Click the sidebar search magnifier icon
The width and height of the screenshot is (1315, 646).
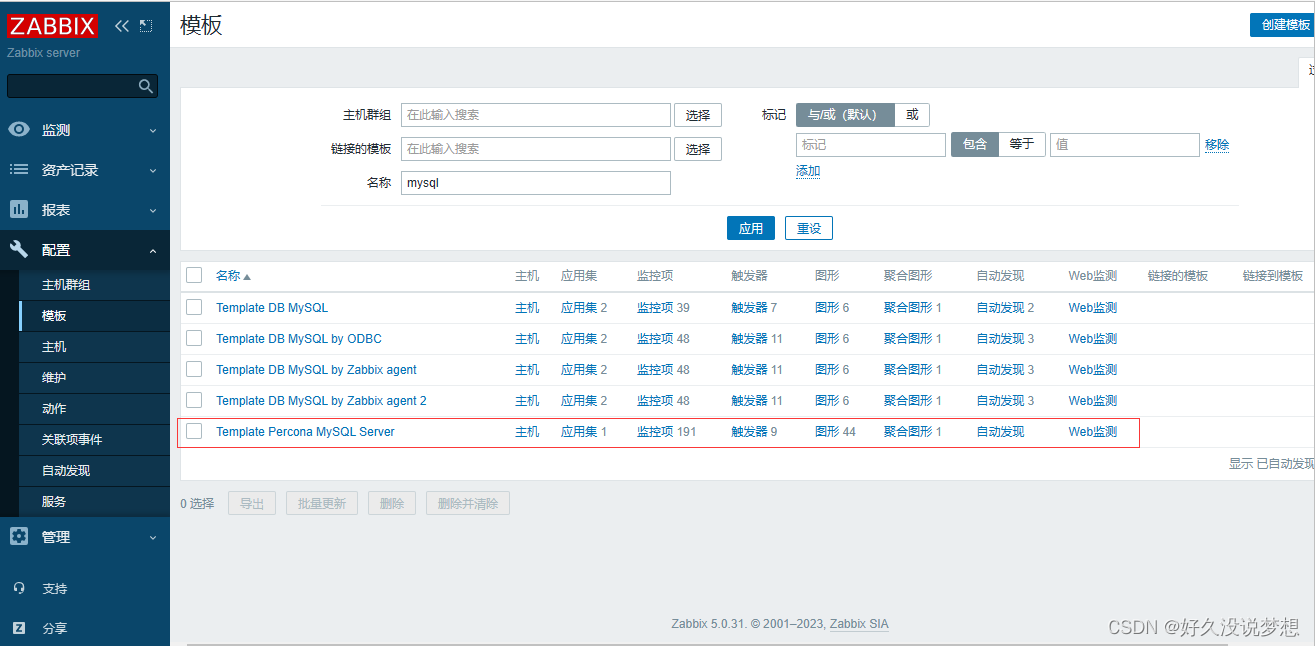point(146,86)
